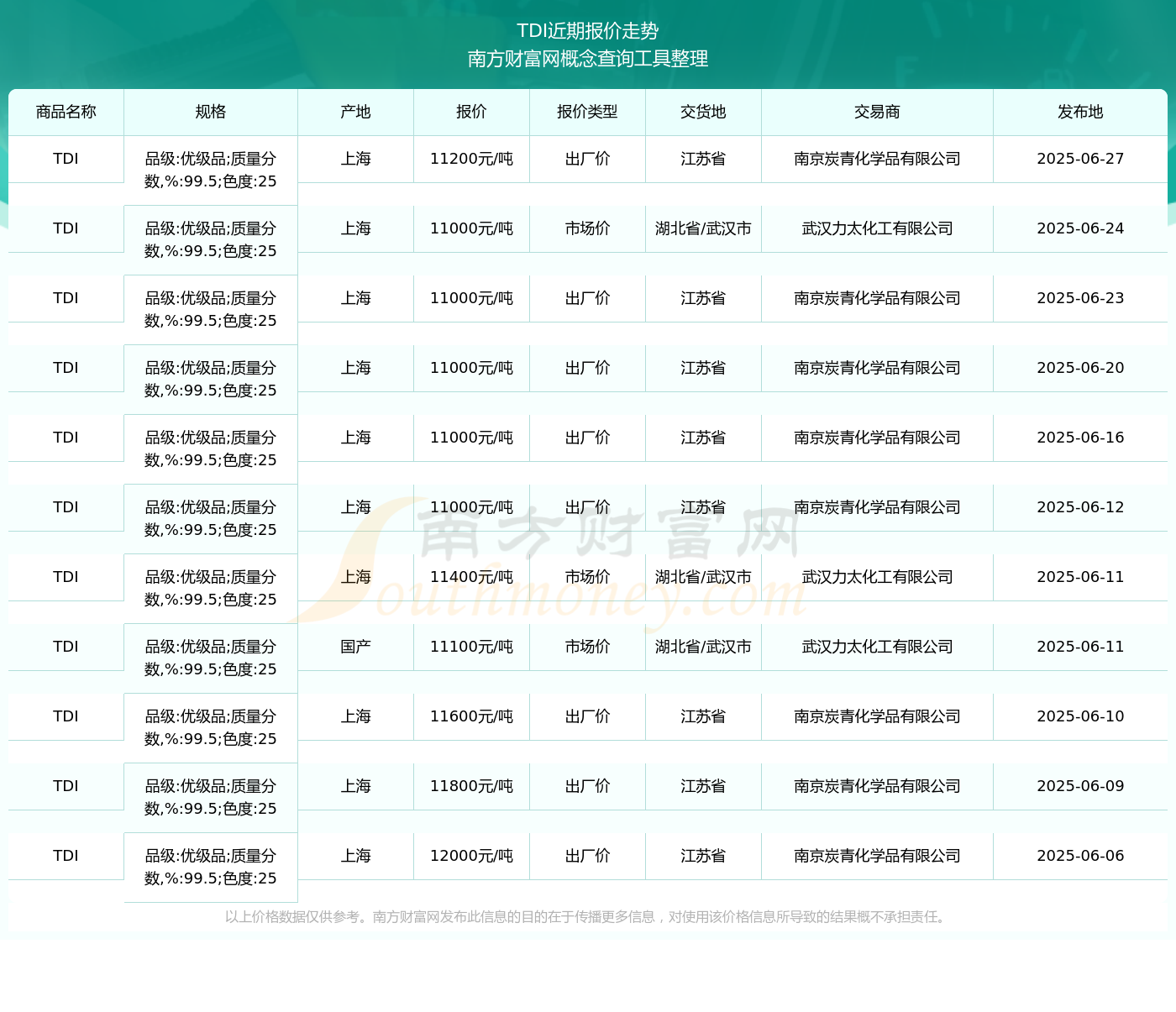Select "TDI" in the 2025-06-12 row
Screen dimensions: 1176x1012
[x=66, y=507]
